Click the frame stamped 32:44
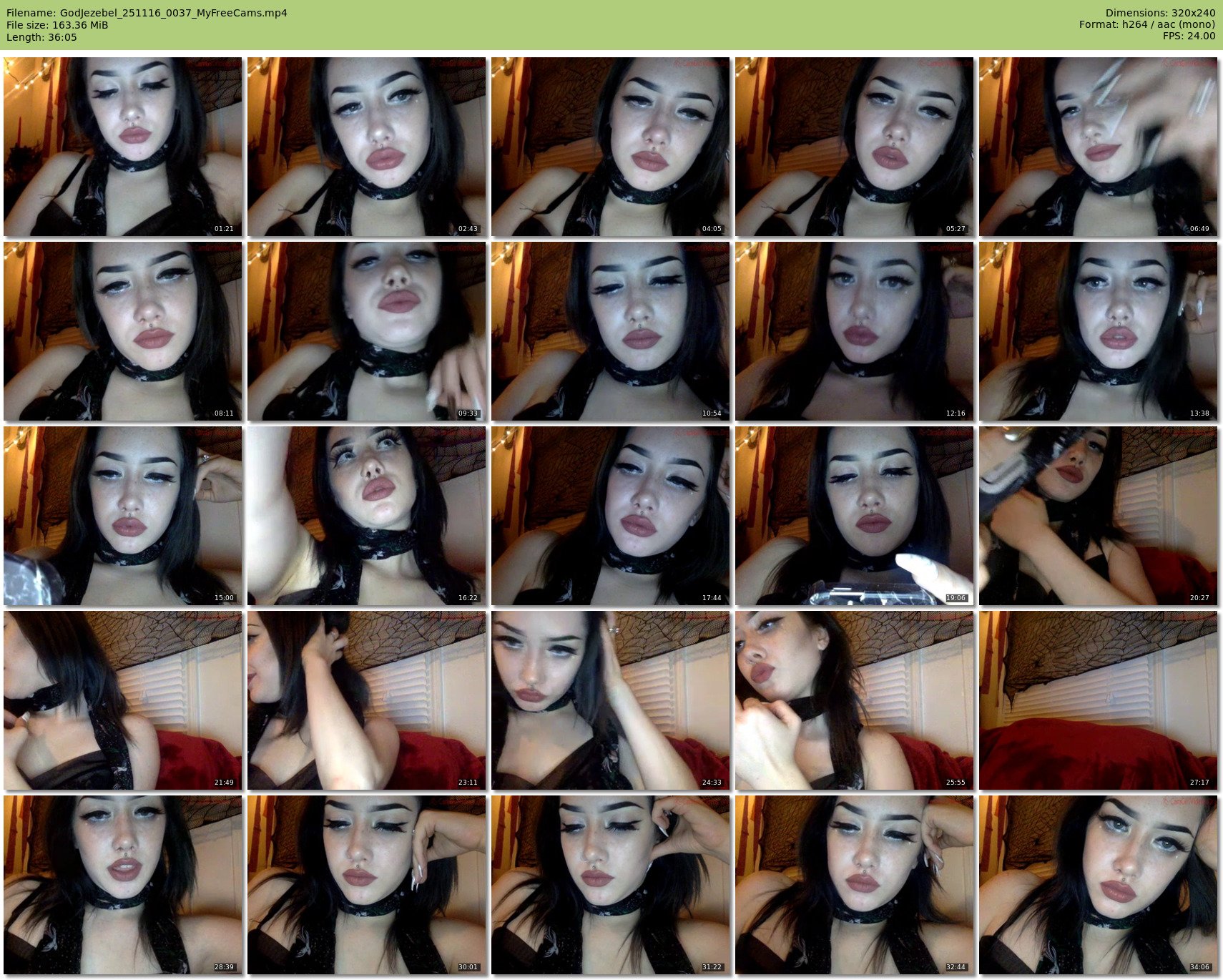The image size is (1223, 980). [x=854, y=885]
